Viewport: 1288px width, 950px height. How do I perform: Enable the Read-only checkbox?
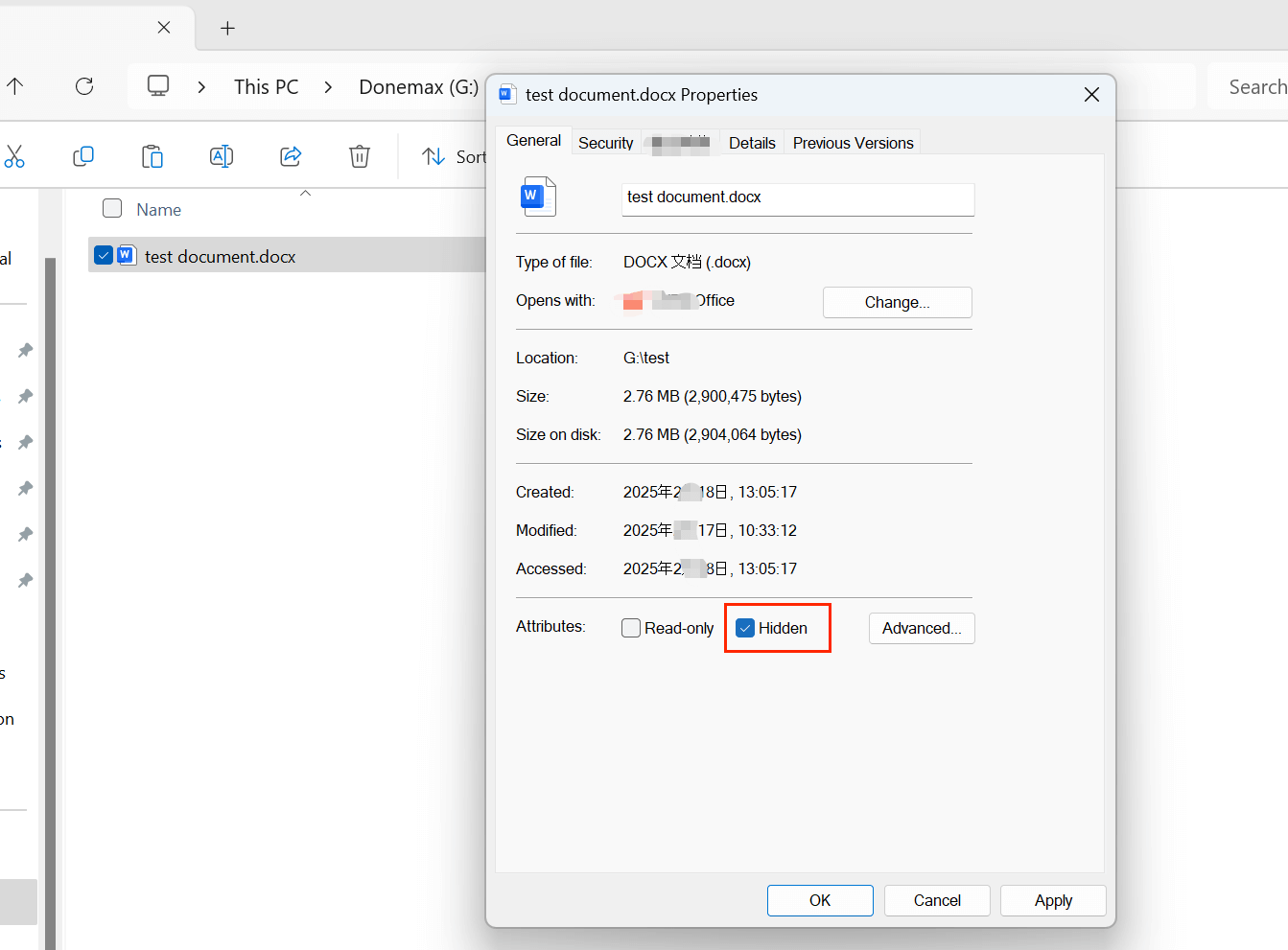click(631, 627)
